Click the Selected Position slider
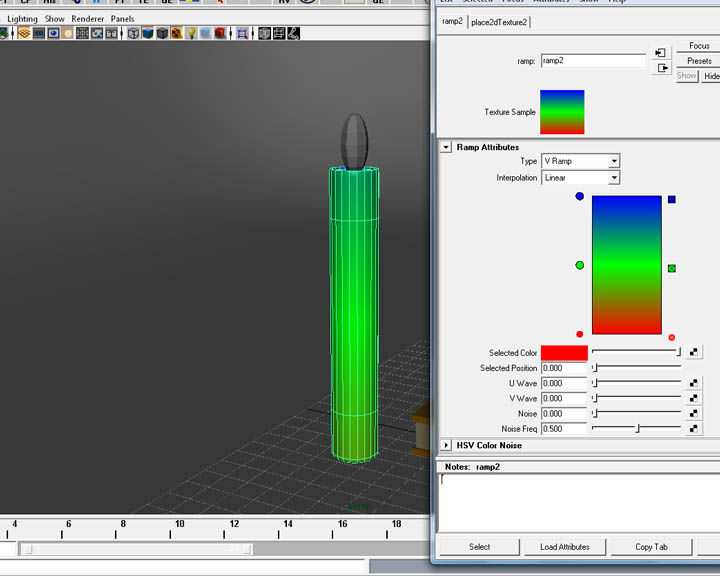This screenshot has width=720, height=576. coord(636,367)
